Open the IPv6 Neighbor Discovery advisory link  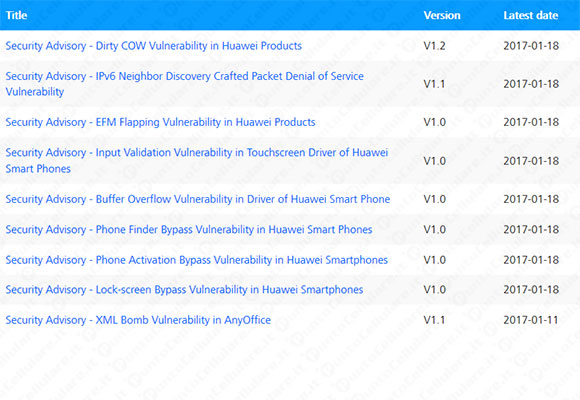pyautogui.click(x=185, y=84)
